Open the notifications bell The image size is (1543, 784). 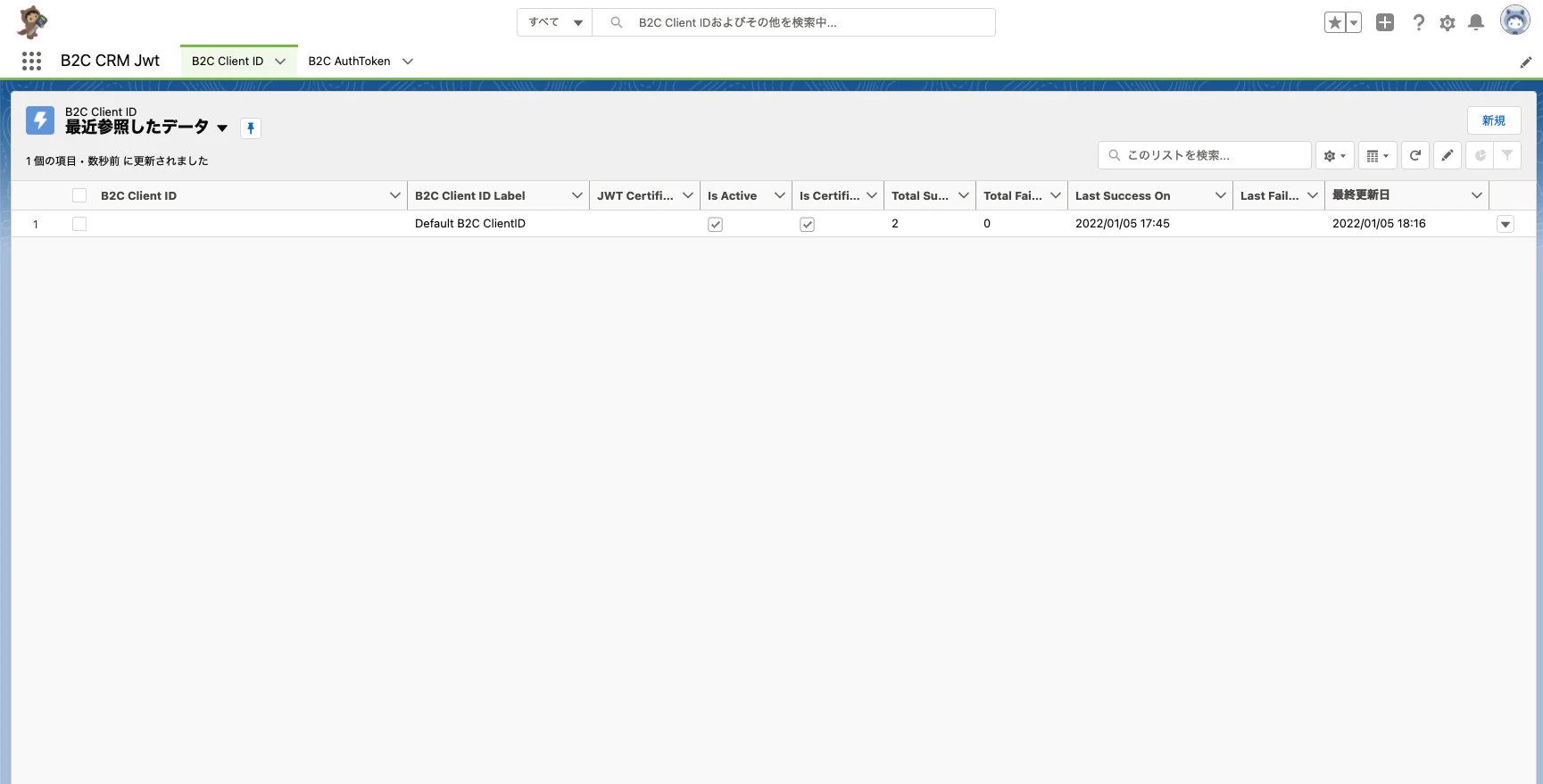coord(1476,22)
